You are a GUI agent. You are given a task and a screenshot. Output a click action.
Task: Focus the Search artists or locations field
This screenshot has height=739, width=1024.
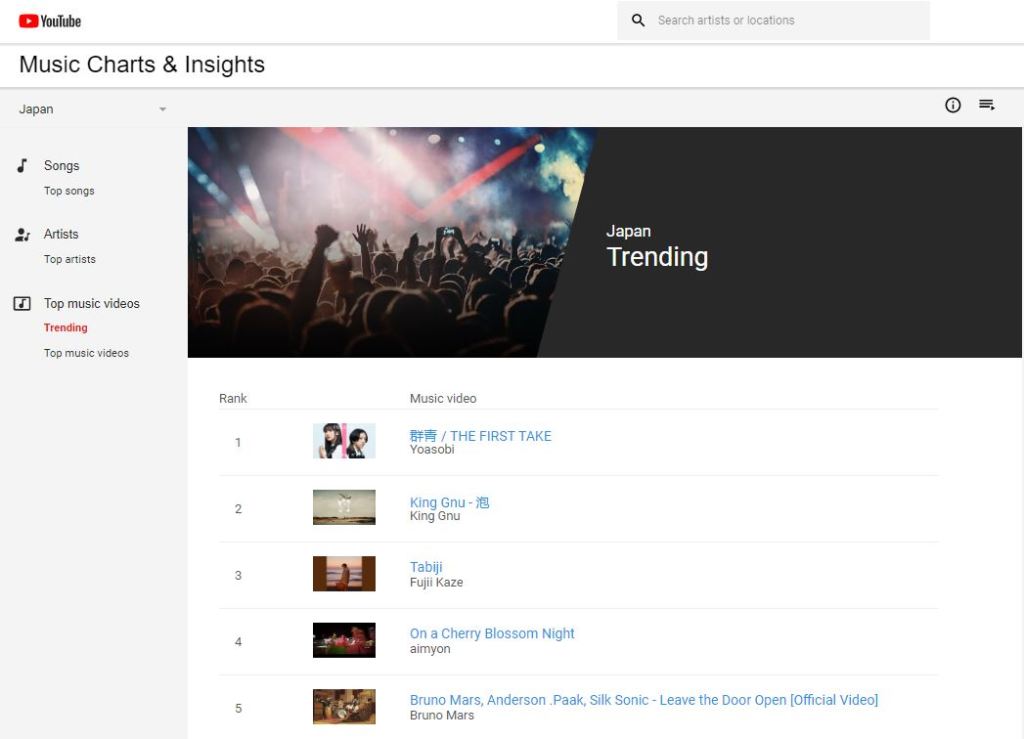click(x=773, y=20)
